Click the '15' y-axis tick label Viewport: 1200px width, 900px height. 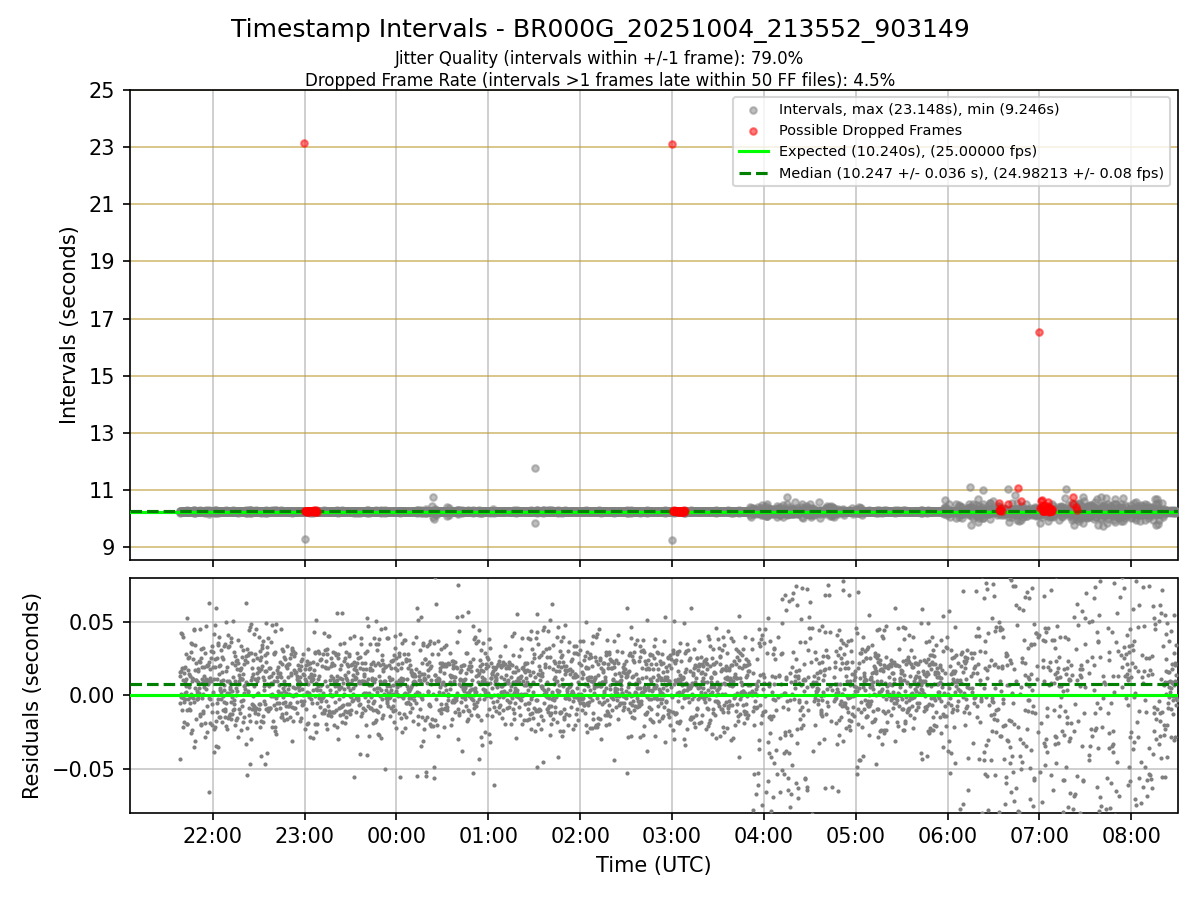pos(103,377)
